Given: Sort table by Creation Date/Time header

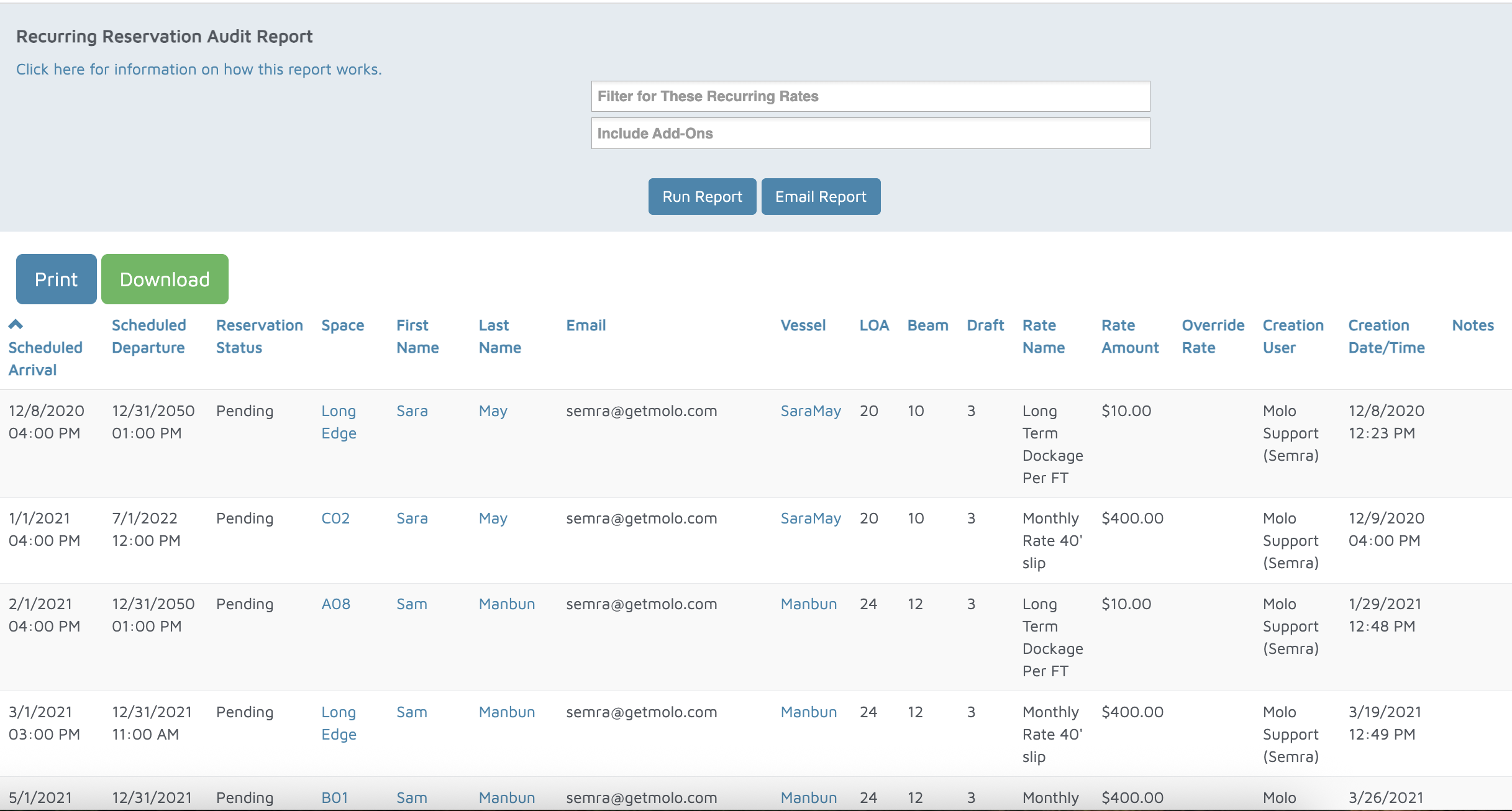Looking at the screenshot, I should [x=1386, y=336].
